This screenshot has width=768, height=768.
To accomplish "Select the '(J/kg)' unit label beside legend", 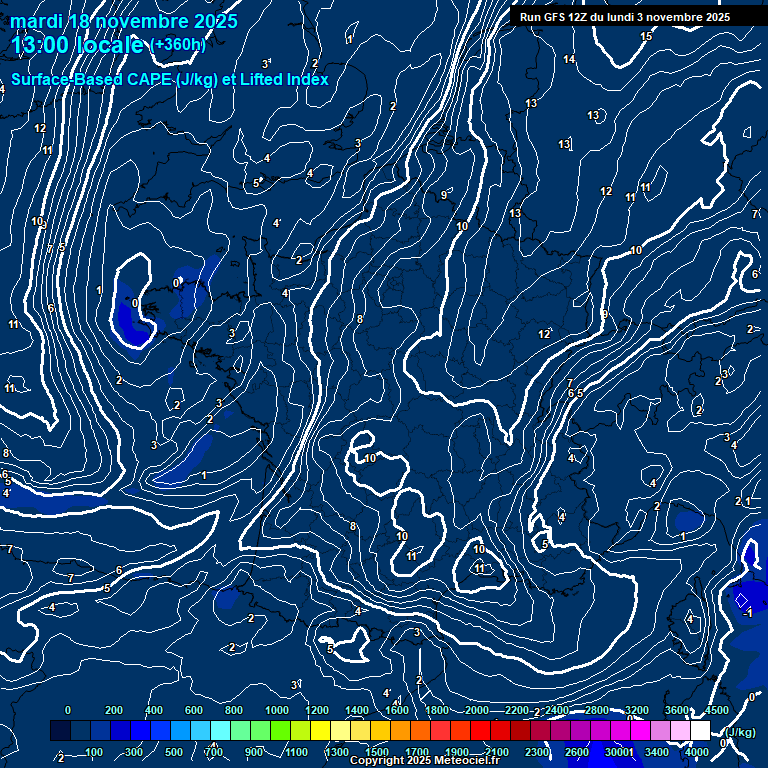I will (x=740, y=732).
